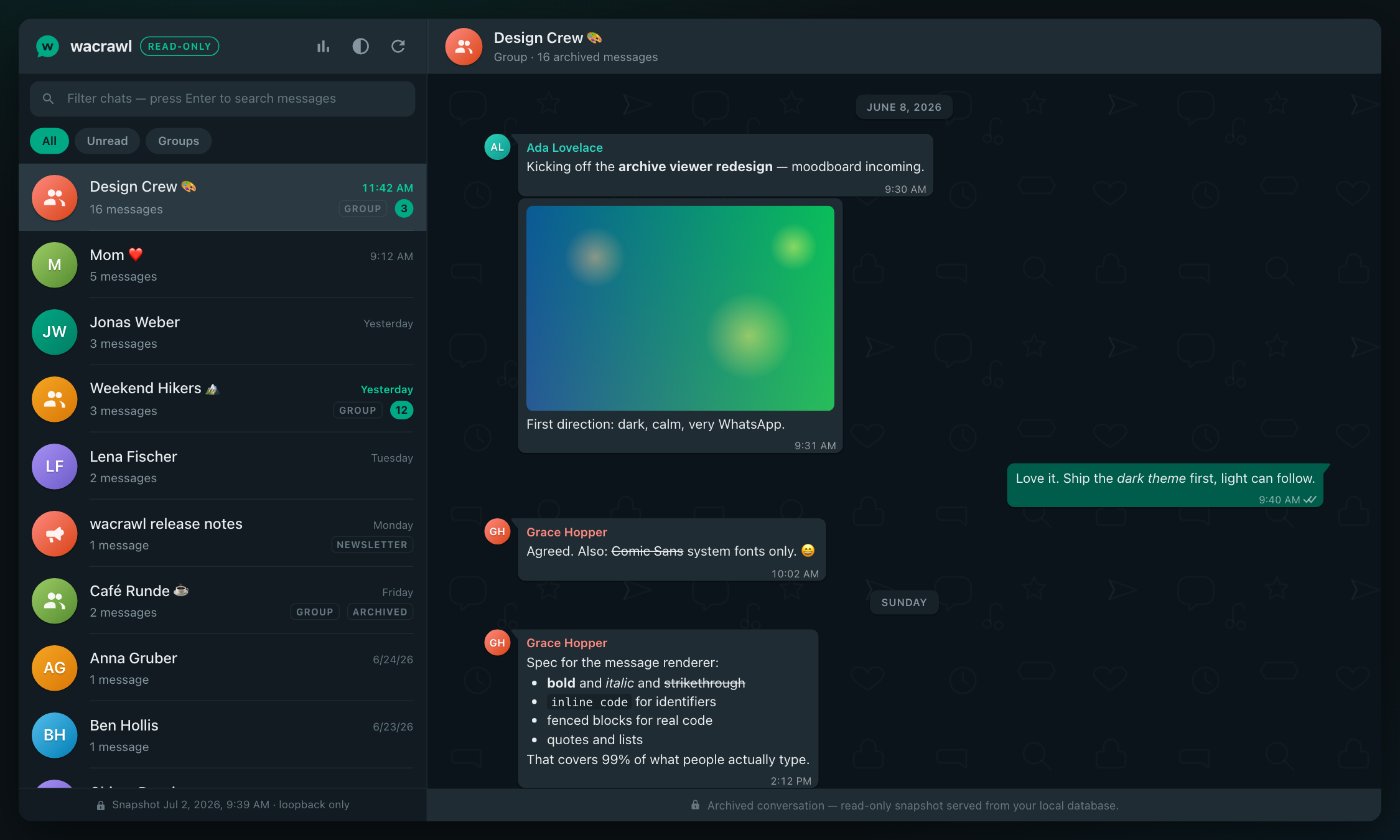Focus the Filter chats search field
The height and width of the screenshot is (840, 1400).
[x=222, y=98]
